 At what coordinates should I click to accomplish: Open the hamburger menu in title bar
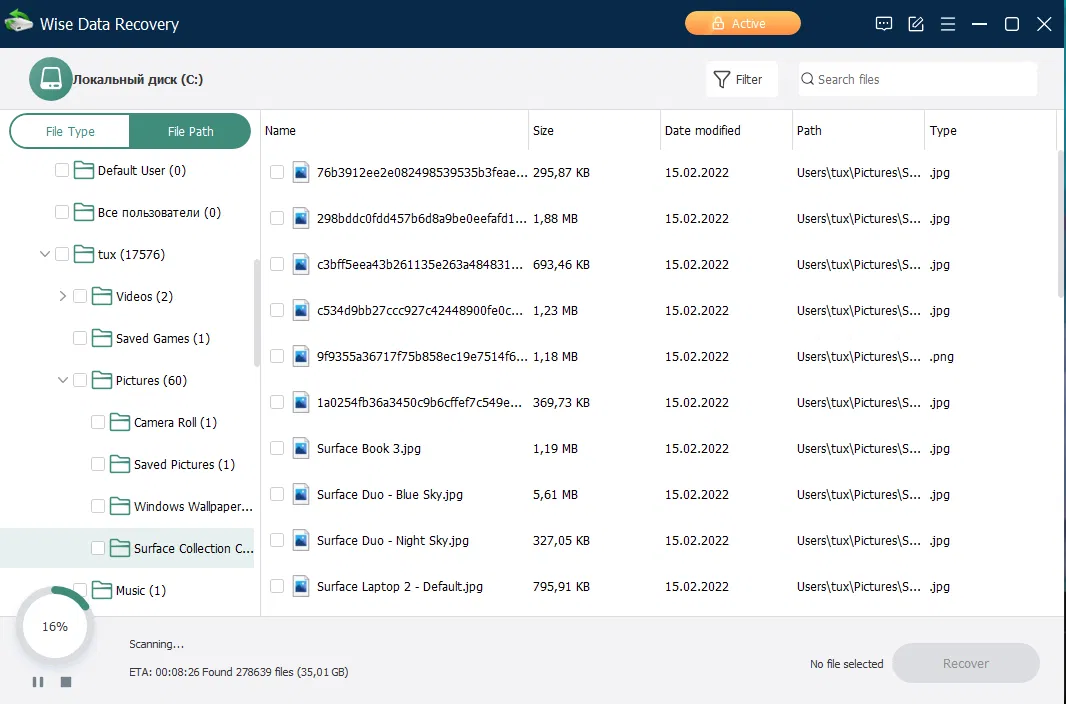pos(948,24)
